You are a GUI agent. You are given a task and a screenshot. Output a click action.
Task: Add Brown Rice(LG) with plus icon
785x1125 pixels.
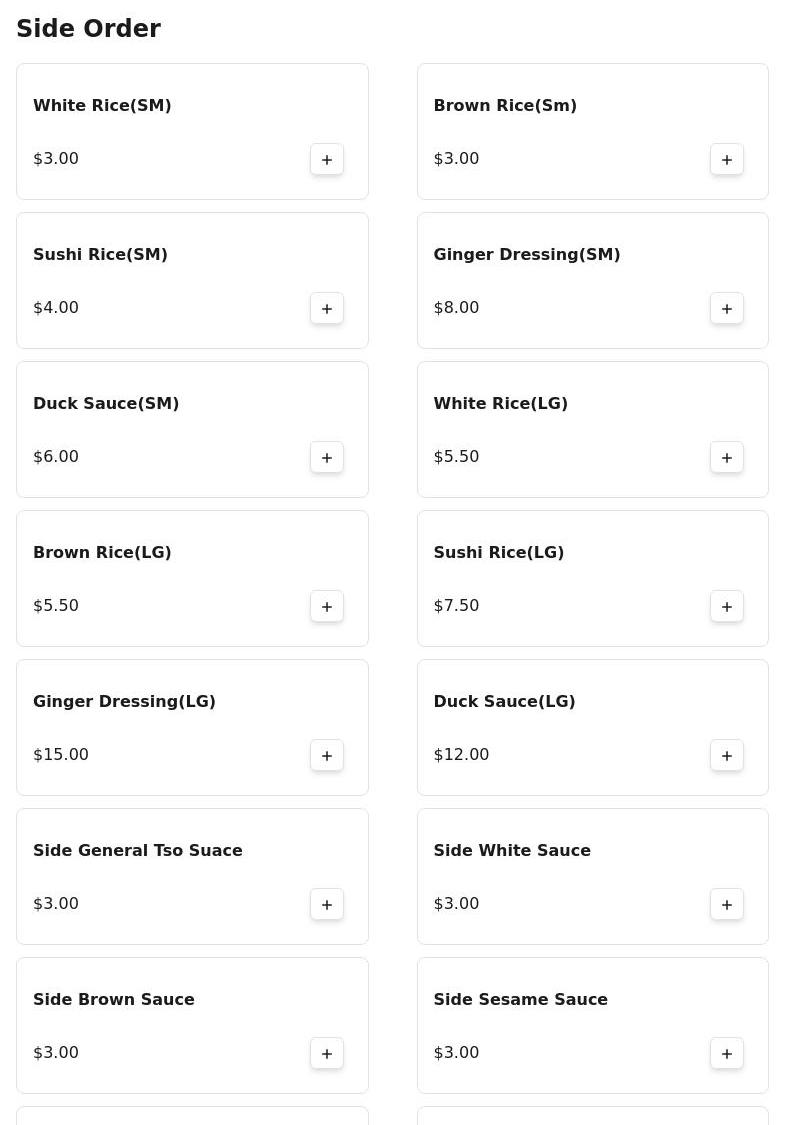(x=327, y=606)
